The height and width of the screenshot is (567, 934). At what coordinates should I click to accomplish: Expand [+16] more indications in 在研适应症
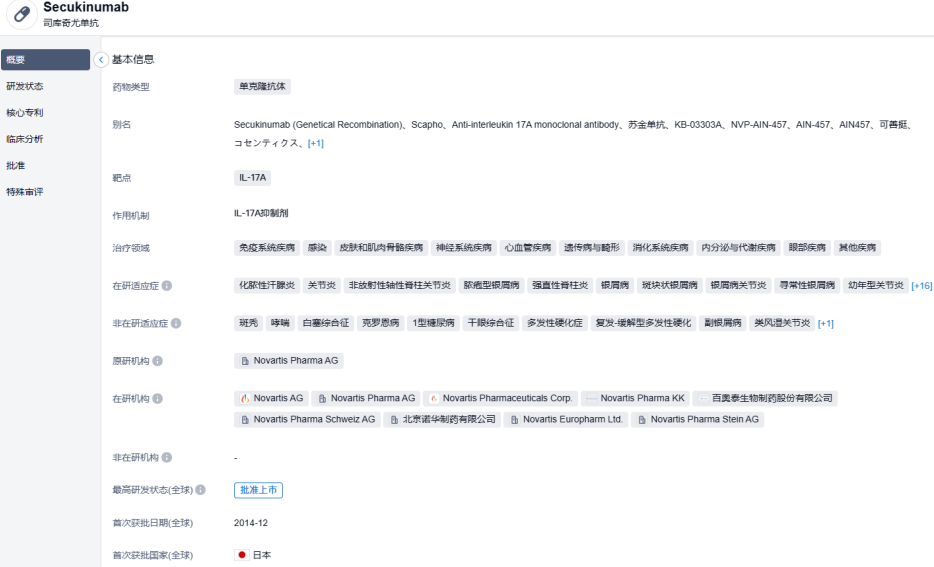click(921, 286)
